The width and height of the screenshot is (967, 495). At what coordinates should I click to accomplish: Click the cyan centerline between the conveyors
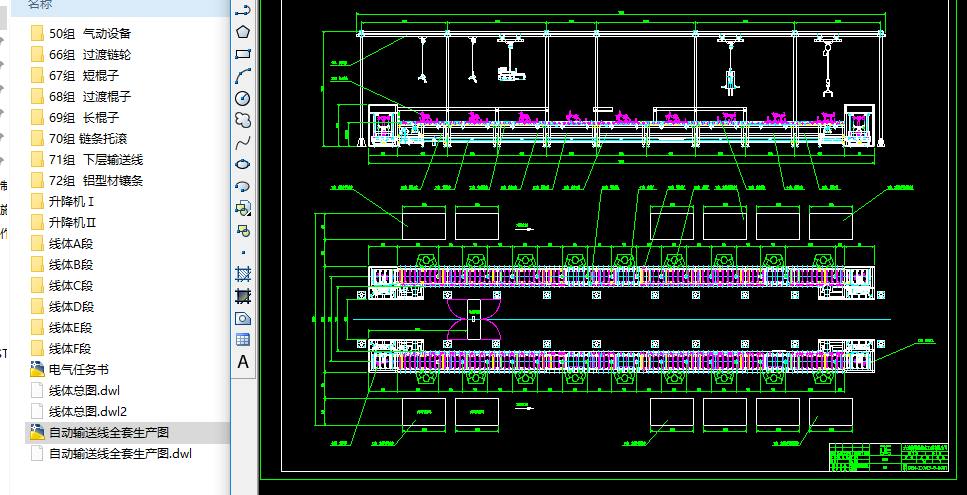tap(620, 319)
